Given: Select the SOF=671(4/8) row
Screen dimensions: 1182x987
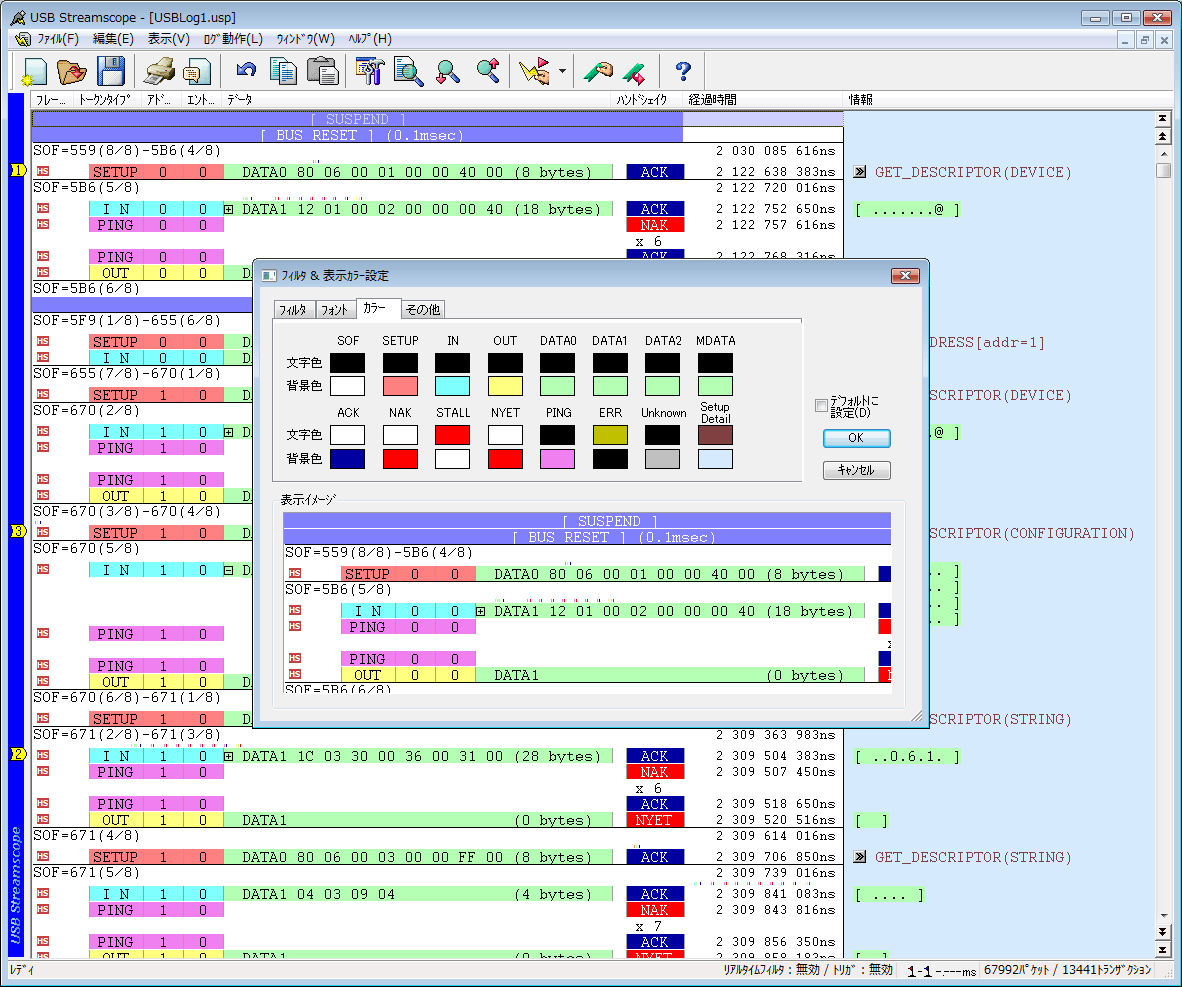Looking at the screenshot, I should (437, 835).
